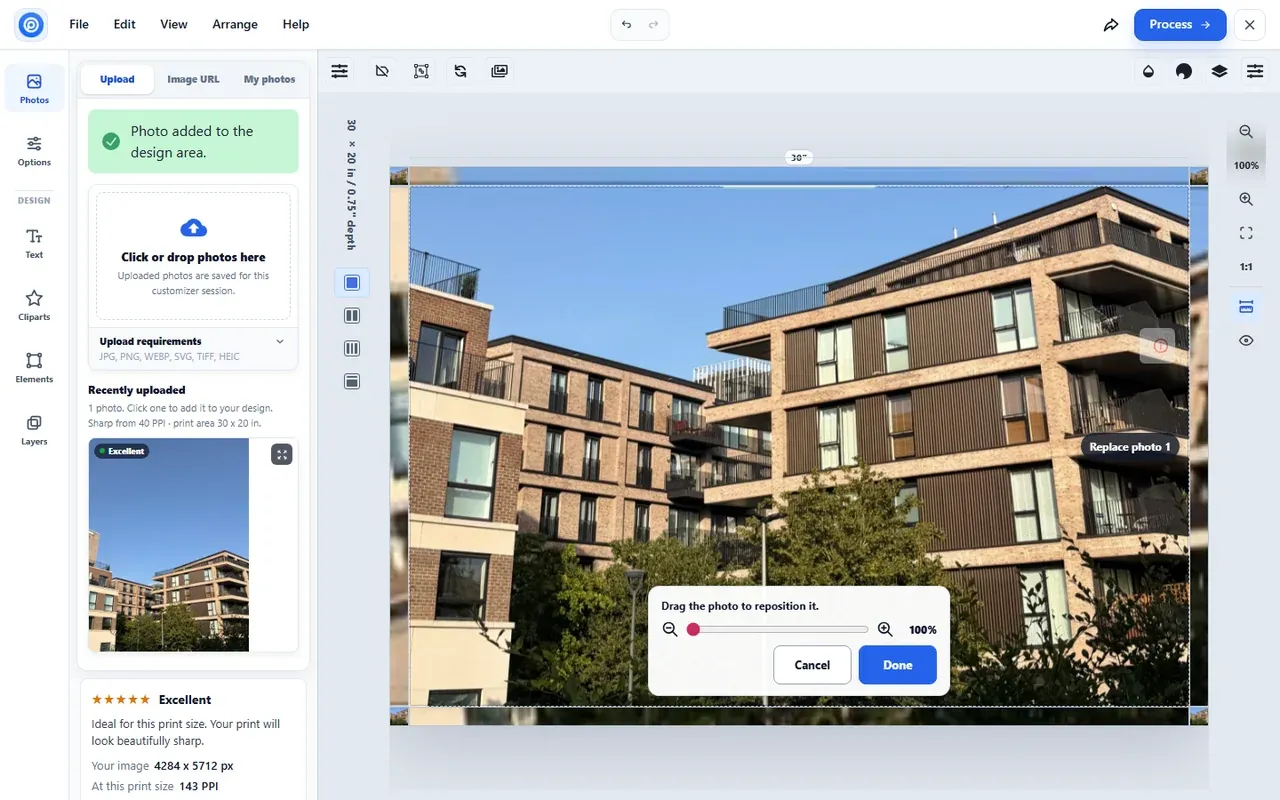Click the Cancel button
Viewport: 1280px width, 800px height.
tap(812, 665)
